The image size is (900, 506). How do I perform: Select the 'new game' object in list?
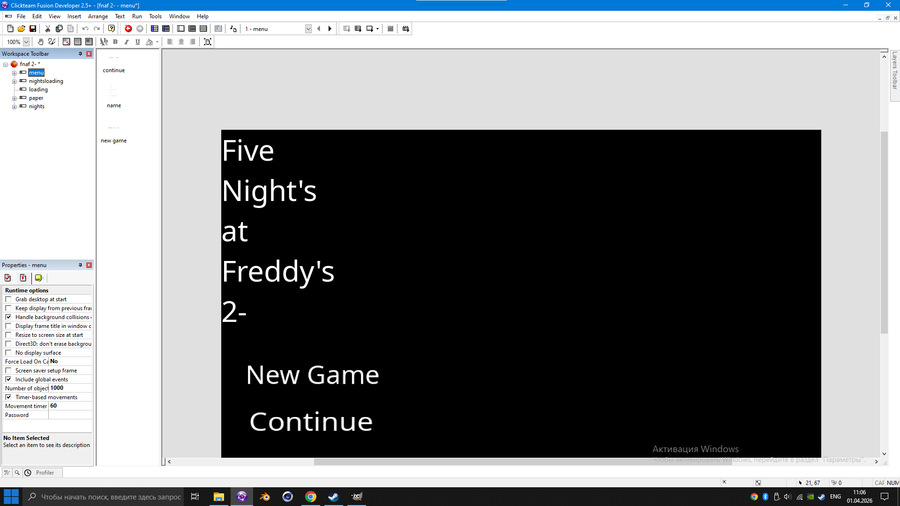pyautogui.click(x=114, y=141)
